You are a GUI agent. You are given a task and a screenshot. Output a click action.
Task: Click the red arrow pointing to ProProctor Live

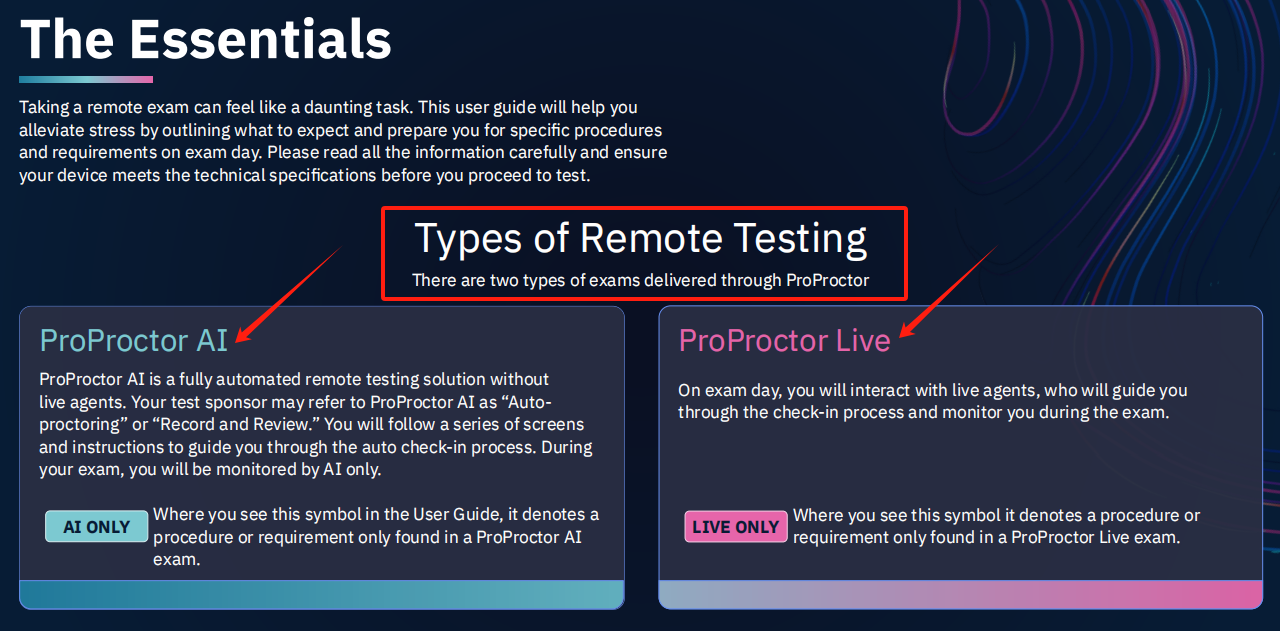(x=948, y=290)
